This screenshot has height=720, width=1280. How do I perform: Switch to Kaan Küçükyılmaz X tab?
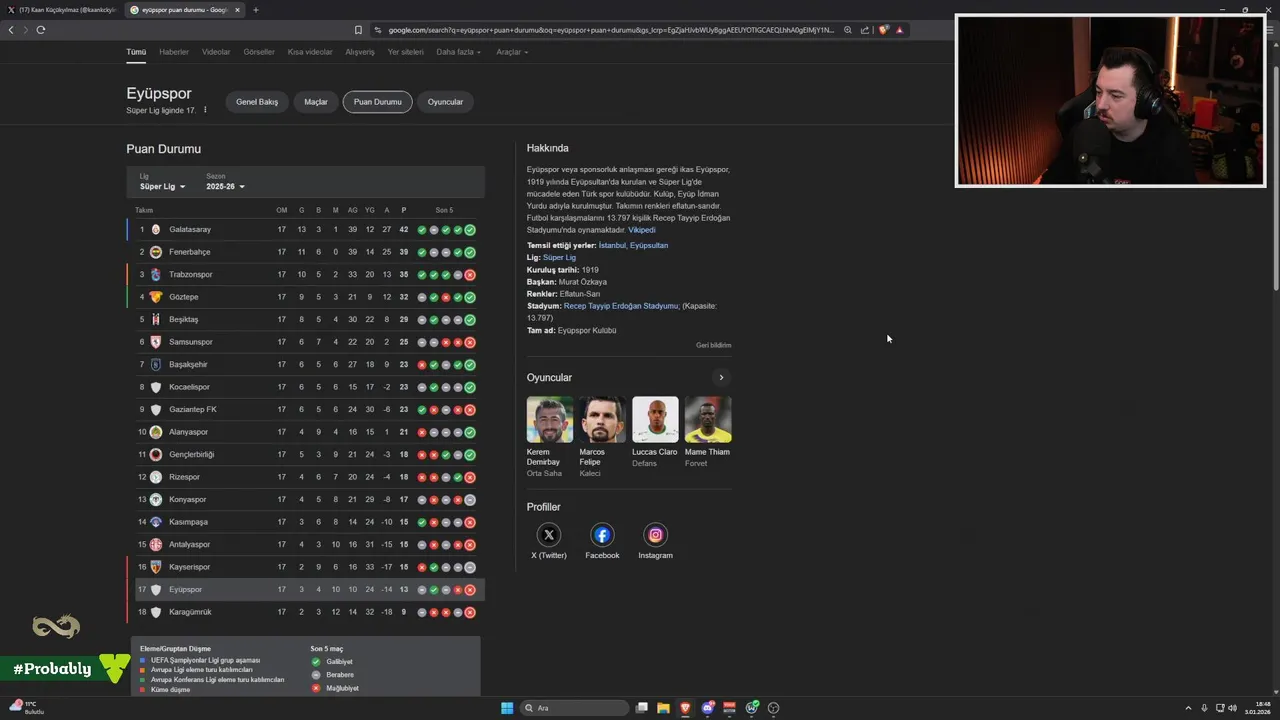pos(62,10)
